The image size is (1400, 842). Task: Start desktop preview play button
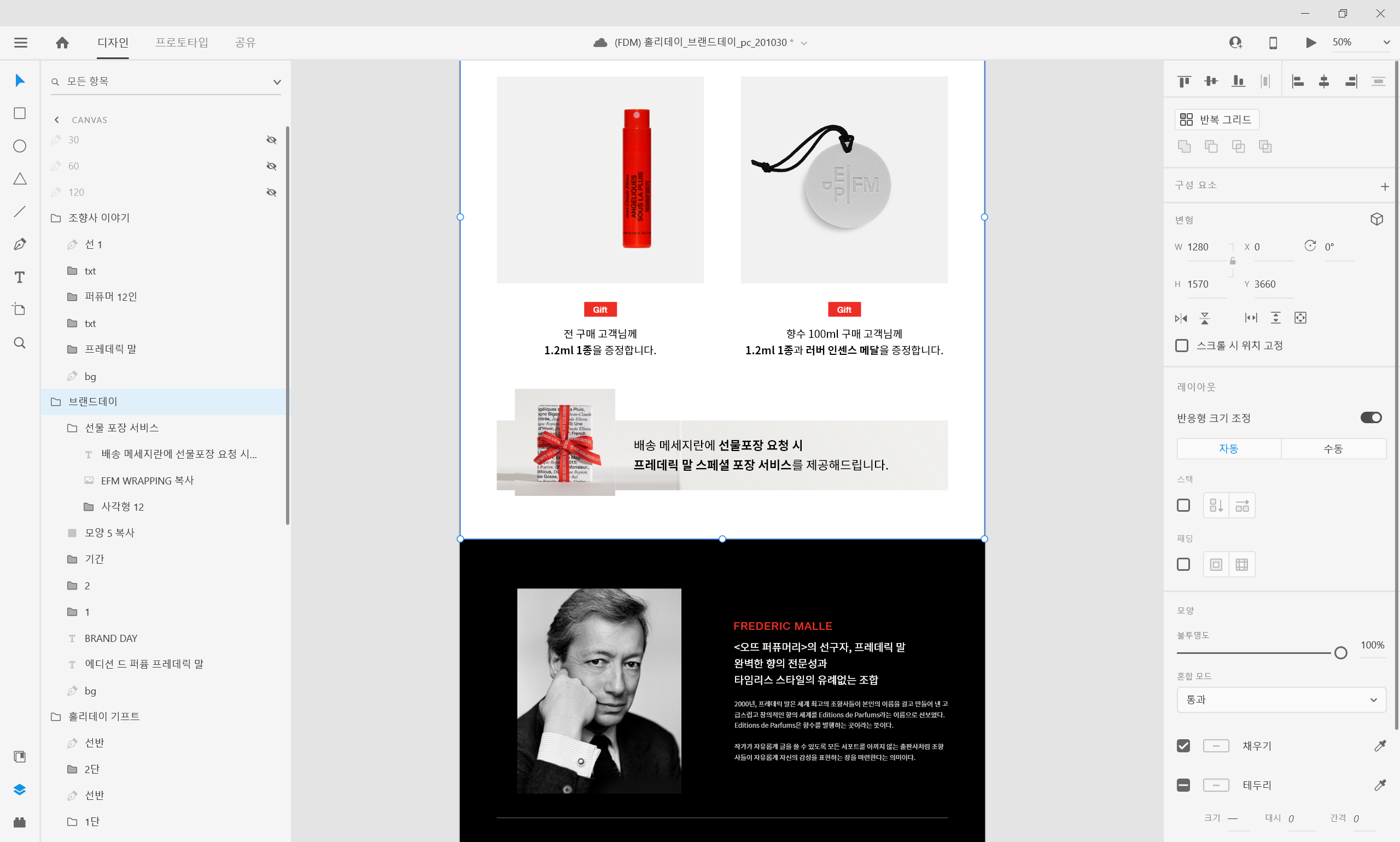point(1311,43)
